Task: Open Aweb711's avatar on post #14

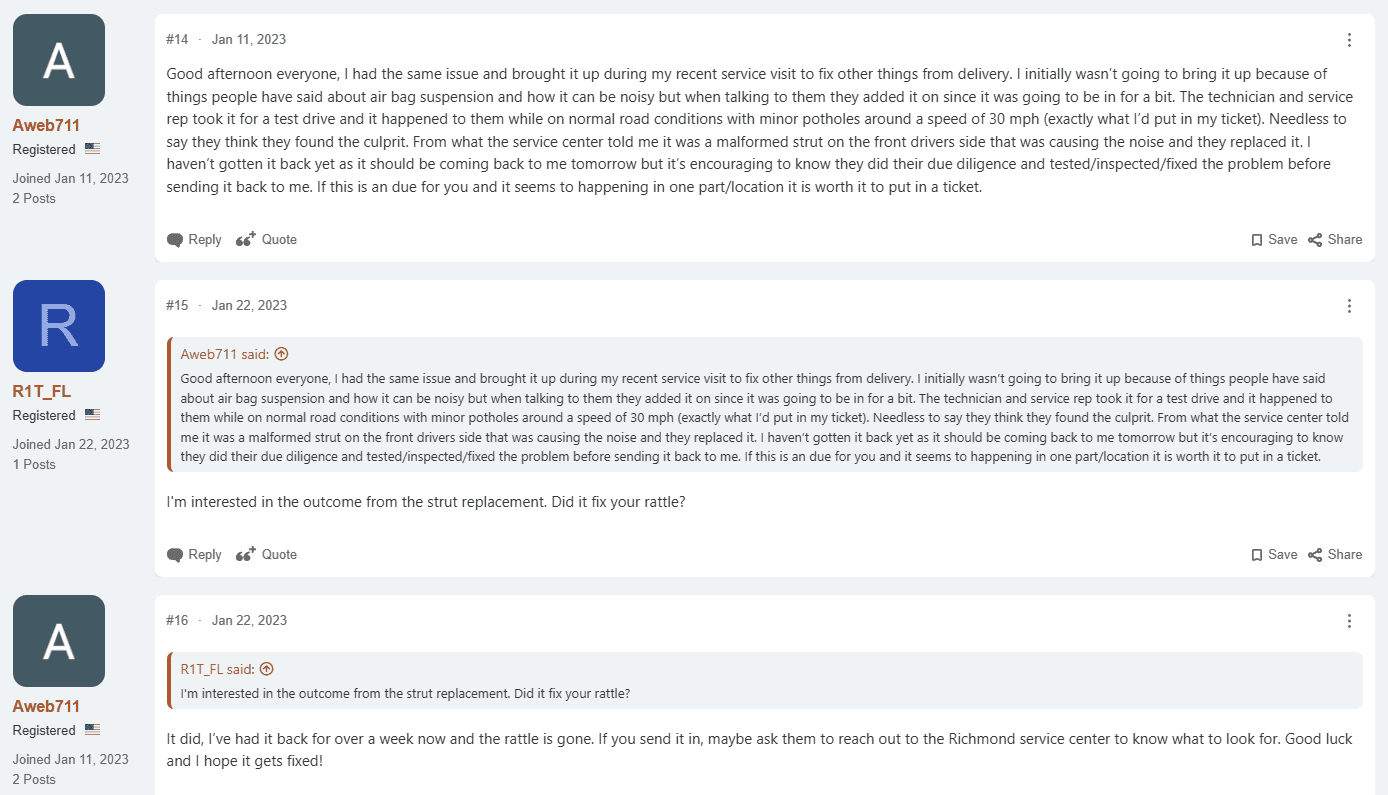Action: (x=59, y=60)
